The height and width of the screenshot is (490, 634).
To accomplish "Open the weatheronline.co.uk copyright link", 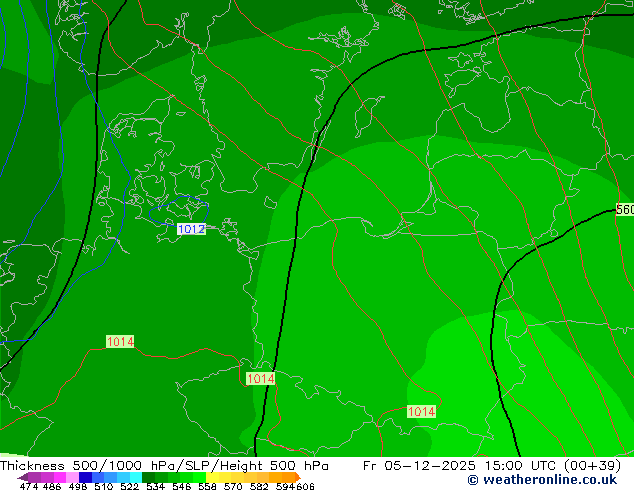I will tap(542, 480).
